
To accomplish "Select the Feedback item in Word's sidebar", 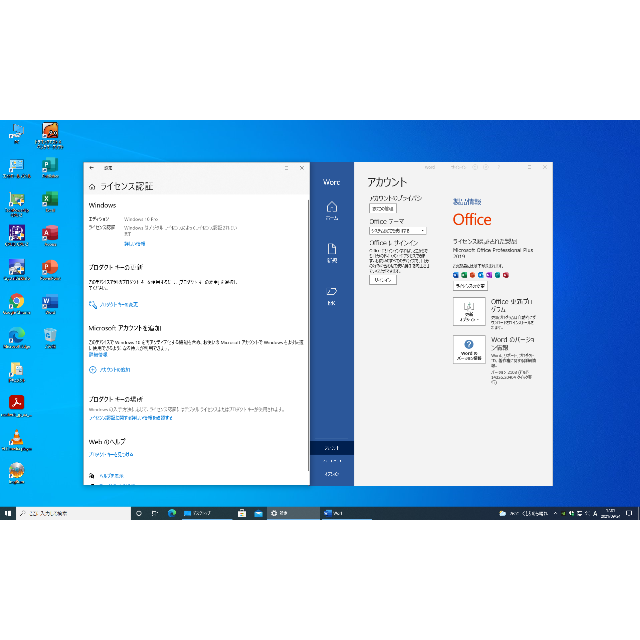I will pyautogui.click(x=332, y=461).
